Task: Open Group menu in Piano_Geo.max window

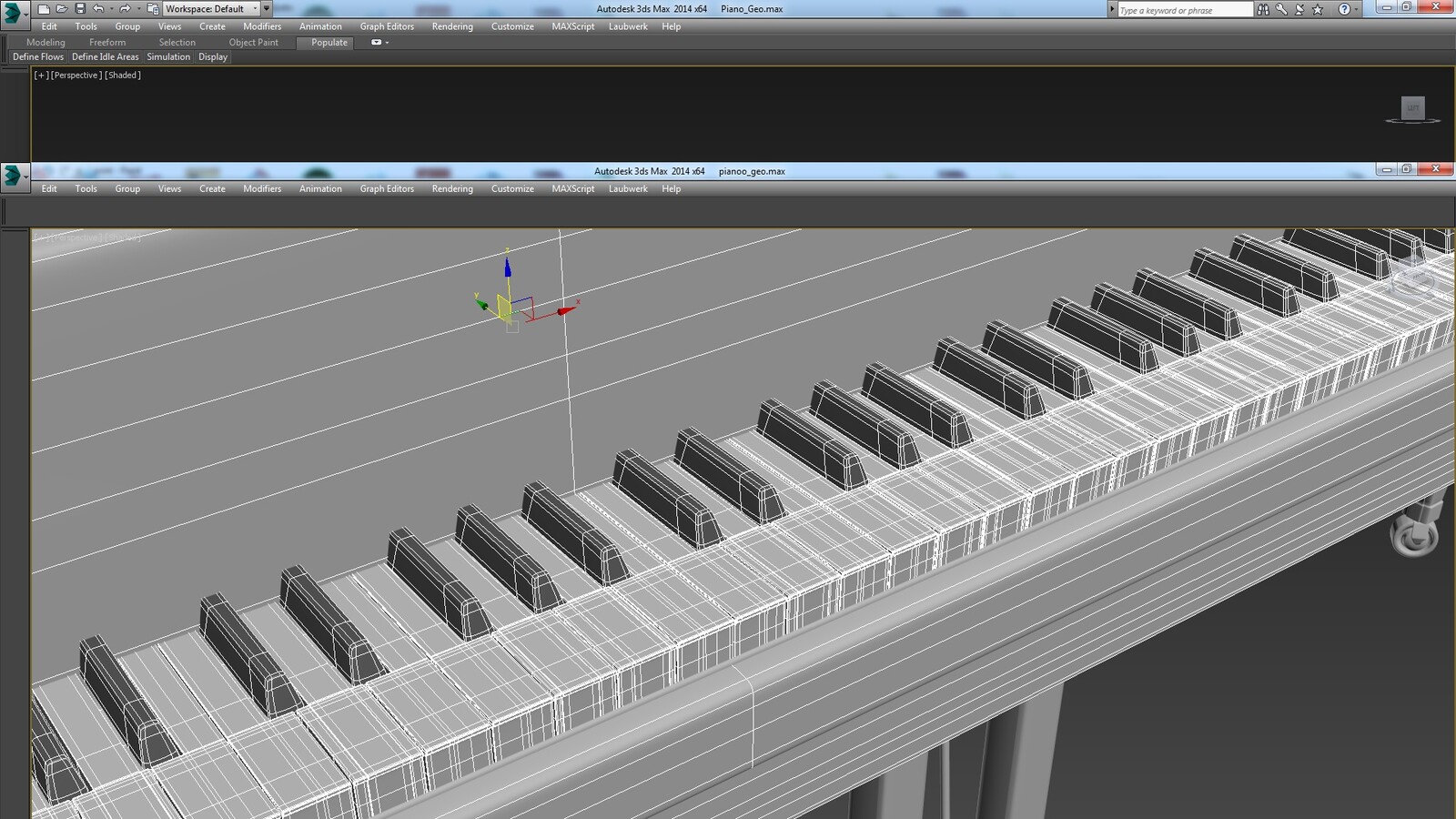Action: 127,26
